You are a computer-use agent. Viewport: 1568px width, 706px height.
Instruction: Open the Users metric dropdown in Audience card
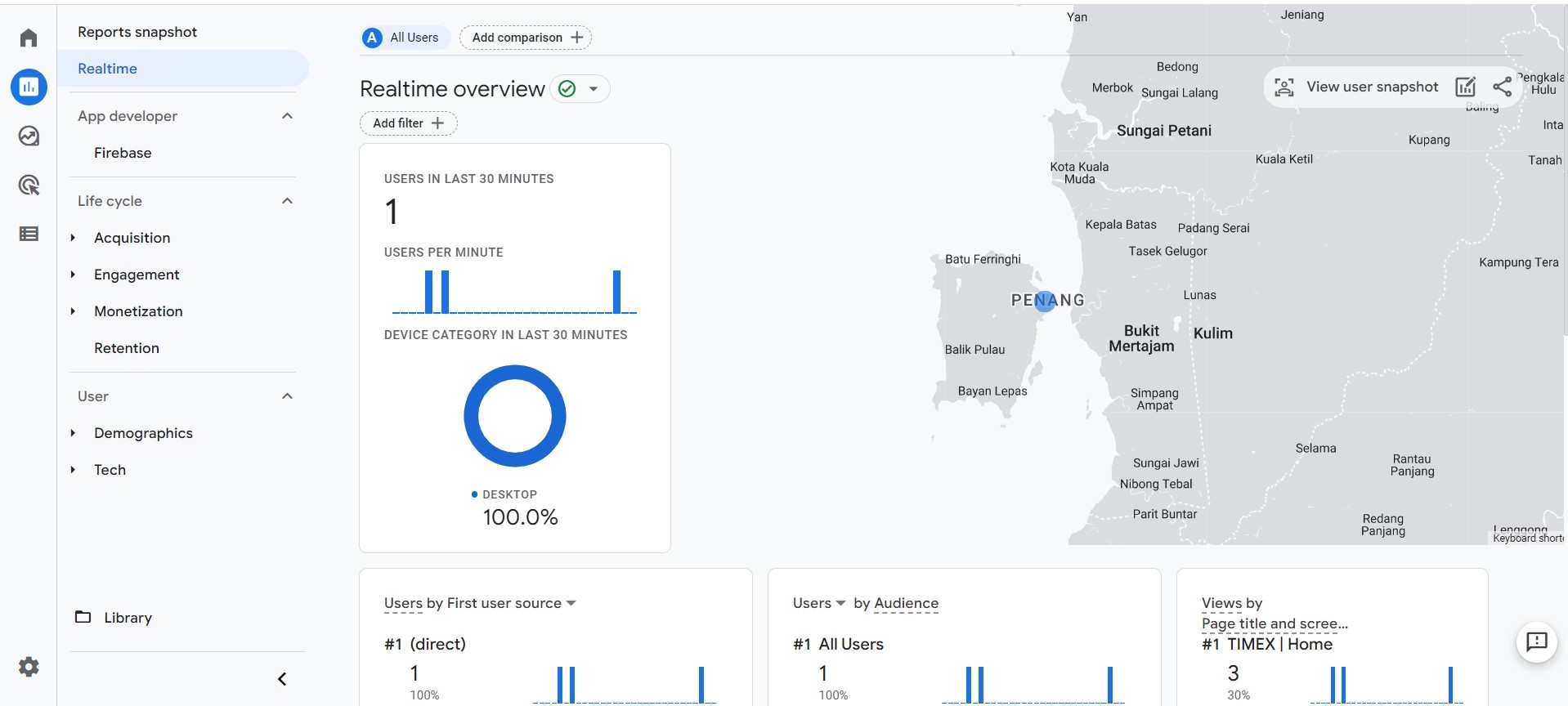point(840,603)
